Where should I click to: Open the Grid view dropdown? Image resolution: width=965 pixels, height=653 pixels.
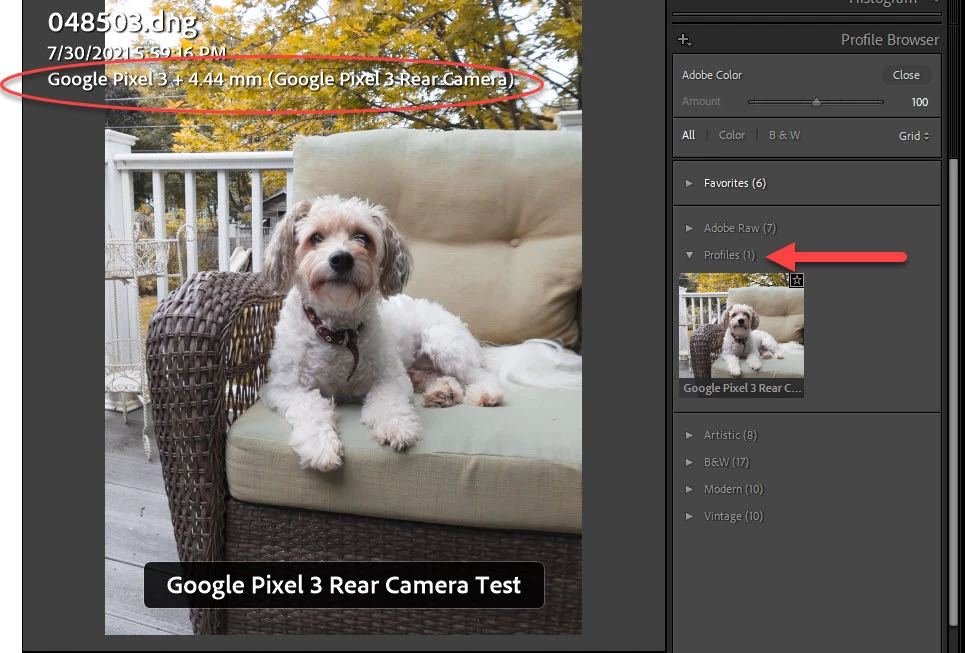pyautogui.click(x=913, y=136)
